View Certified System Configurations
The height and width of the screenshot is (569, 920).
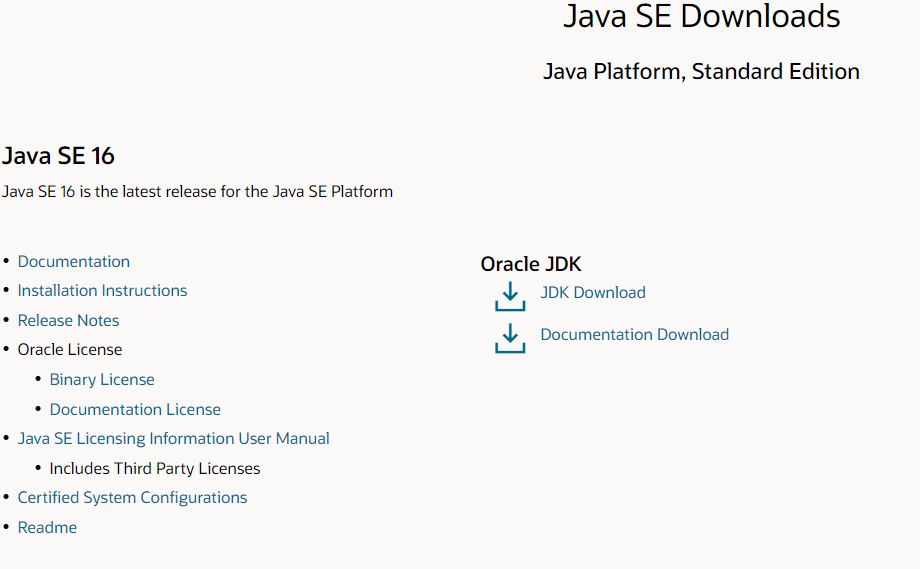click(x=132, y=497)
